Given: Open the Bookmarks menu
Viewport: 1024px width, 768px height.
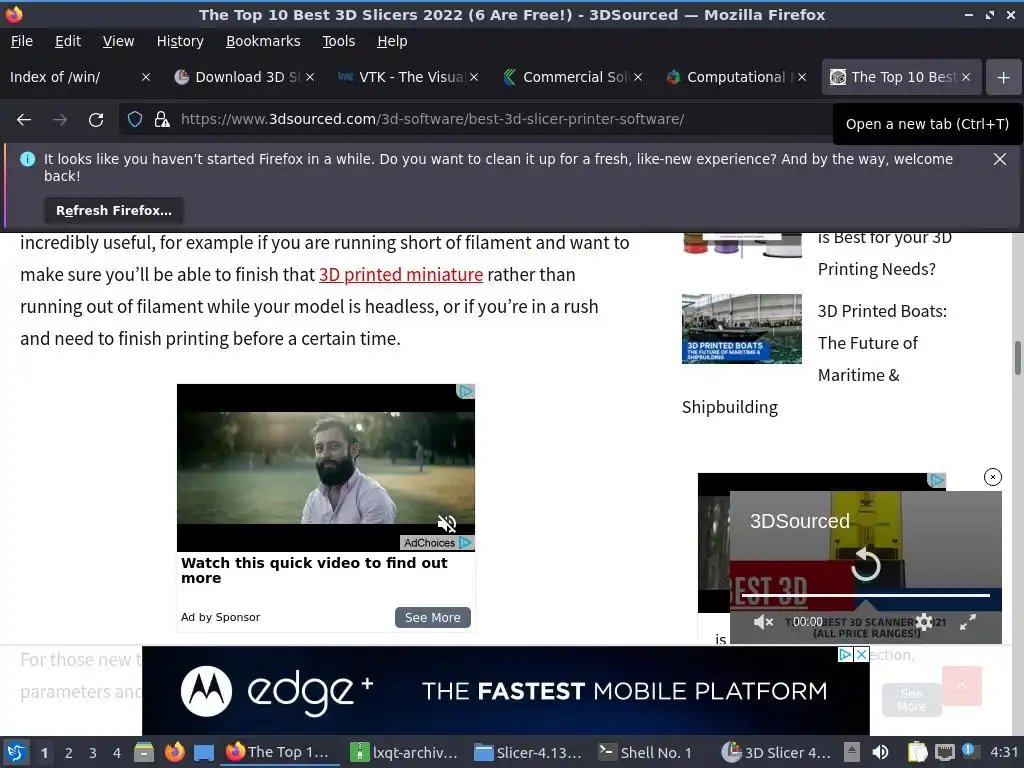Looking at the screenshot, I should click(x=263, y=41).
